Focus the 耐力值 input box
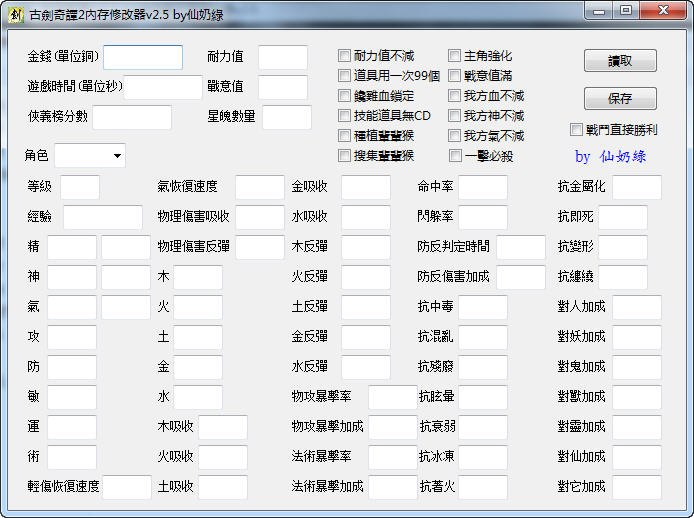This screenshot has height=518, width=694. (x=283, y=57)
